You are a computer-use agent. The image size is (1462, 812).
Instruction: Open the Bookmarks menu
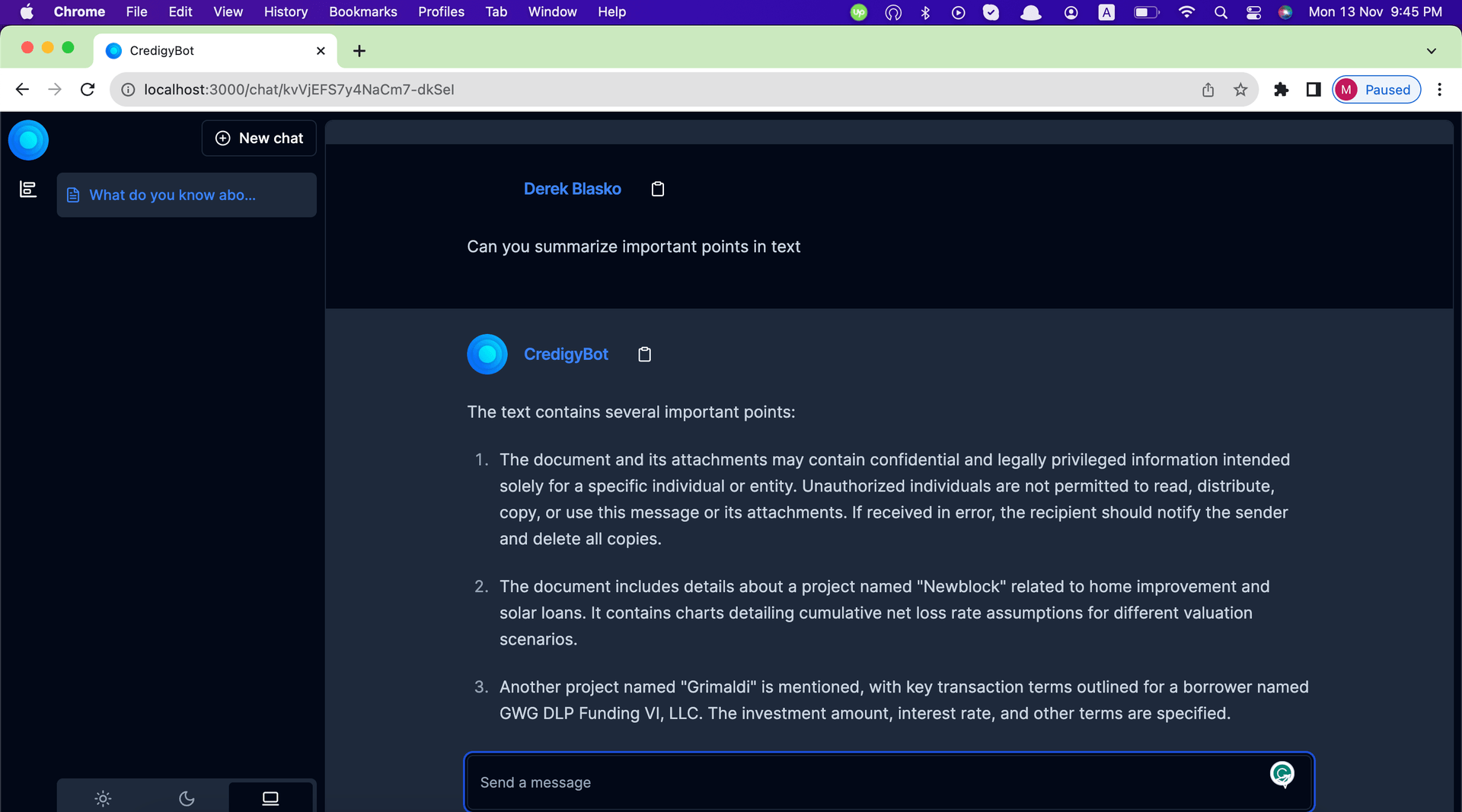point(362,12)
